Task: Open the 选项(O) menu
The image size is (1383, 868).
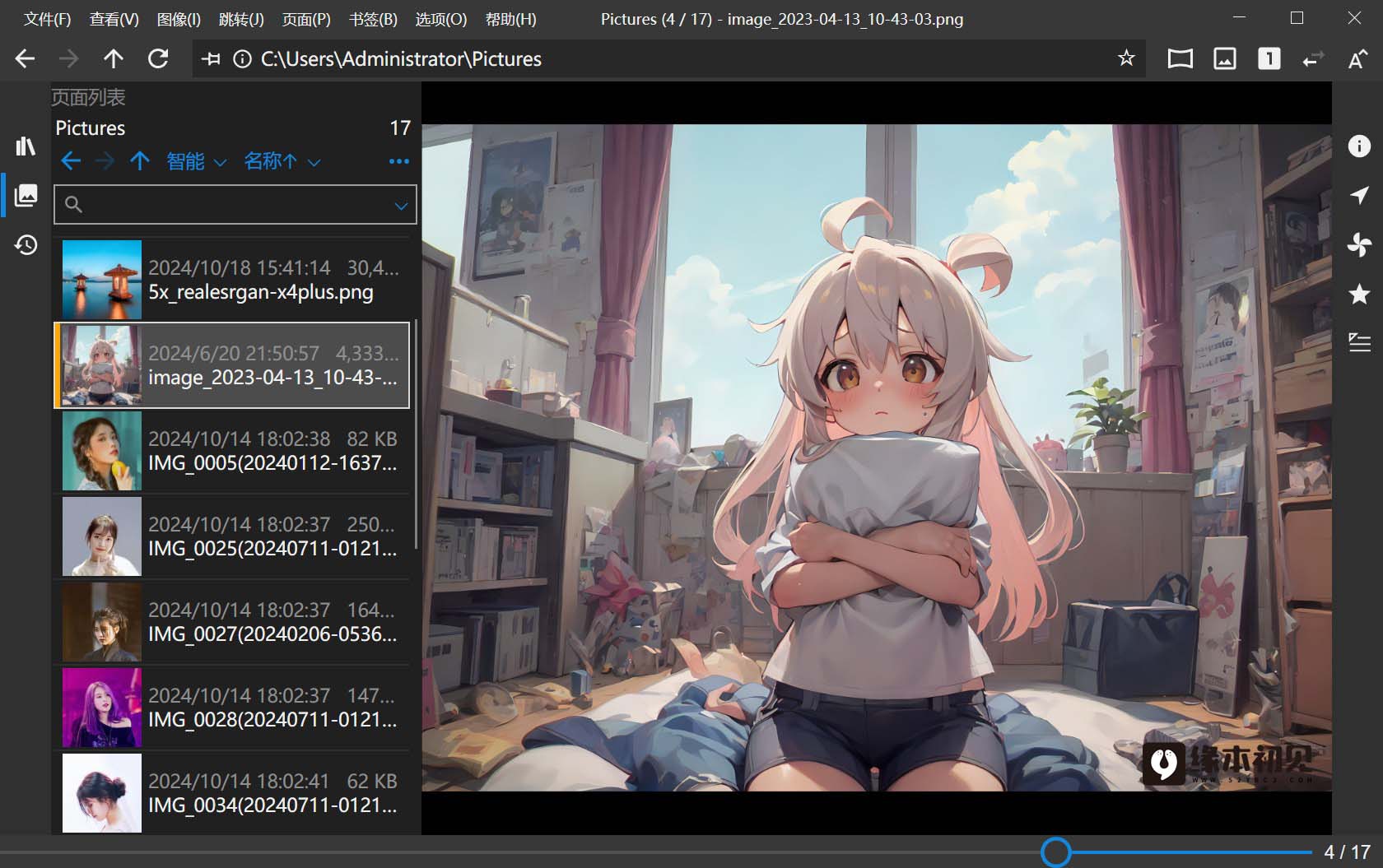Action: pyautogui.click(x=440, y=19)
